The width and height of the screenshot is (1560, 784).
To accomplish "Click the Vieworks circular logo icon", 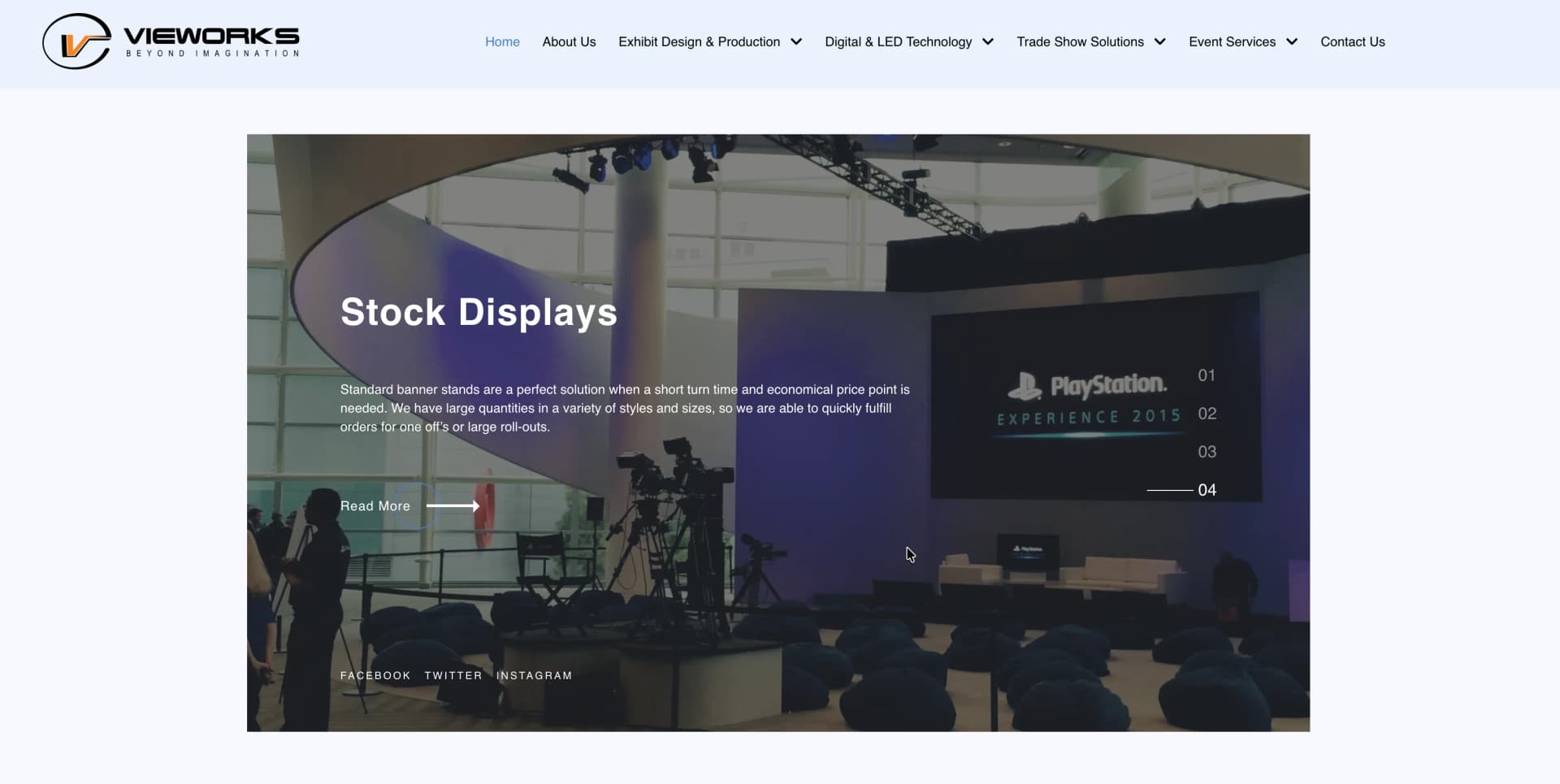I will [76, 41].
